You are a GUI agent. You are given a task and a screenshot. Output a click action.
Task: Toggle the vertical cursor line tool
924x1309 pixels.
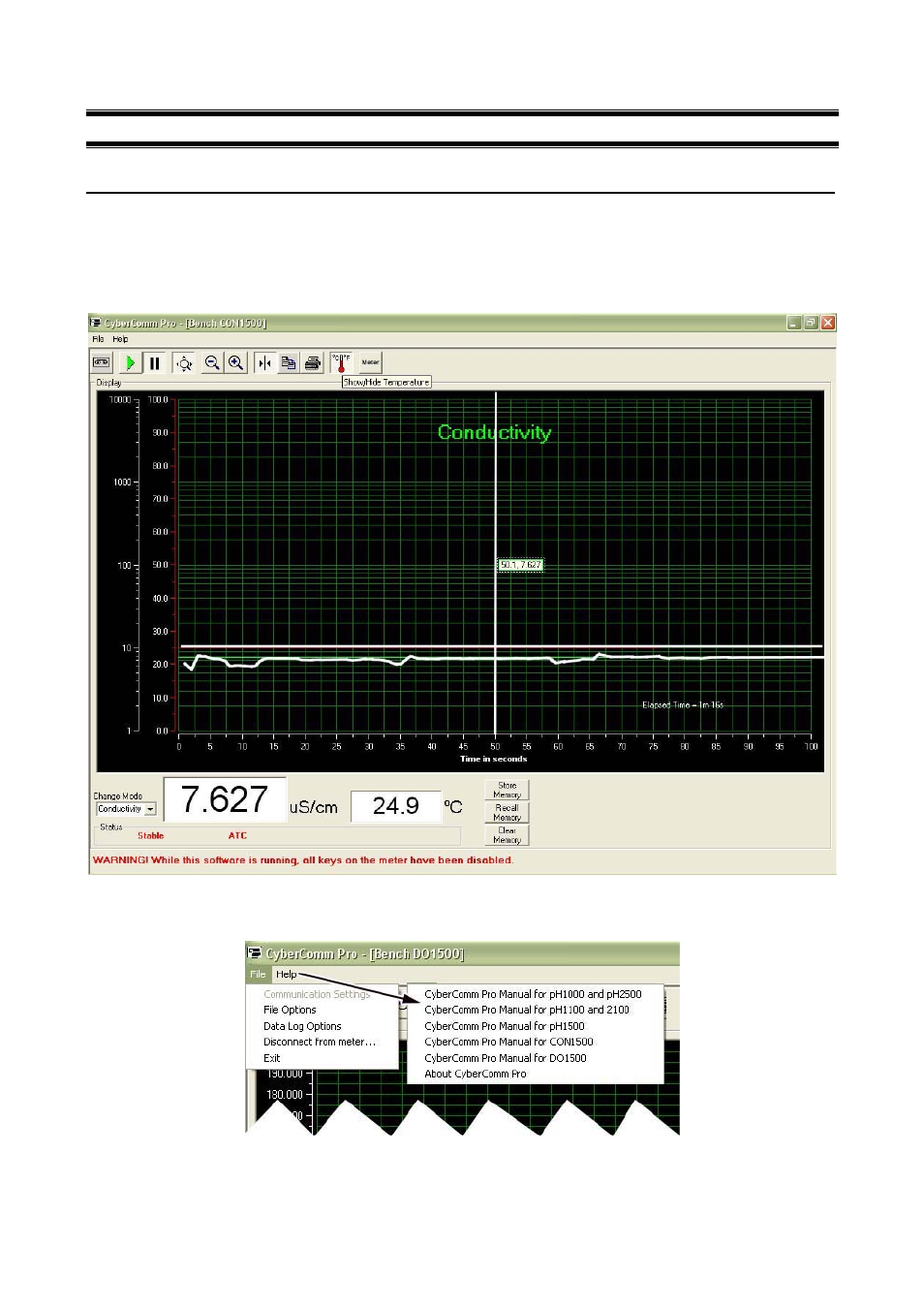coord(264,362)
